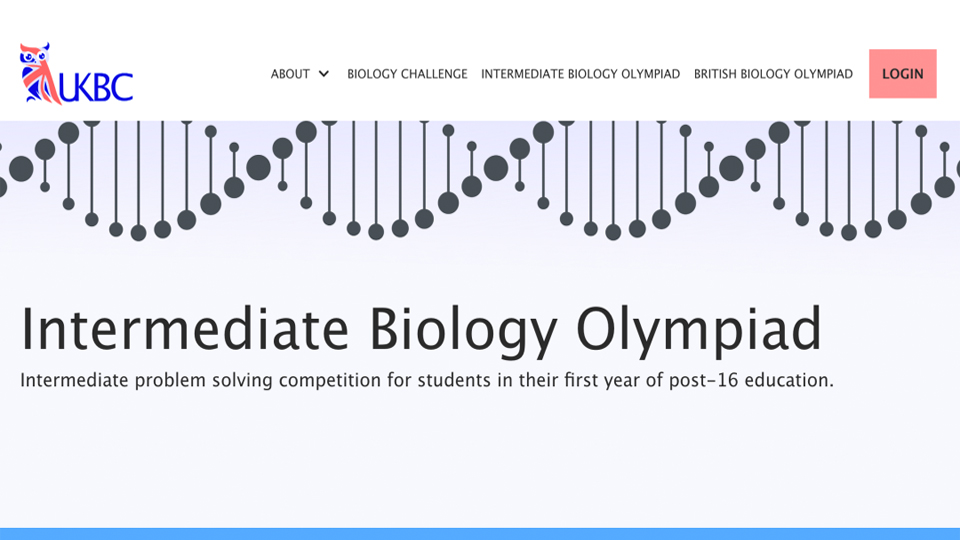This screenshot has height=540, width=960.
Task: Click the word CHALLENGE in the navigation
Action: 436,74
